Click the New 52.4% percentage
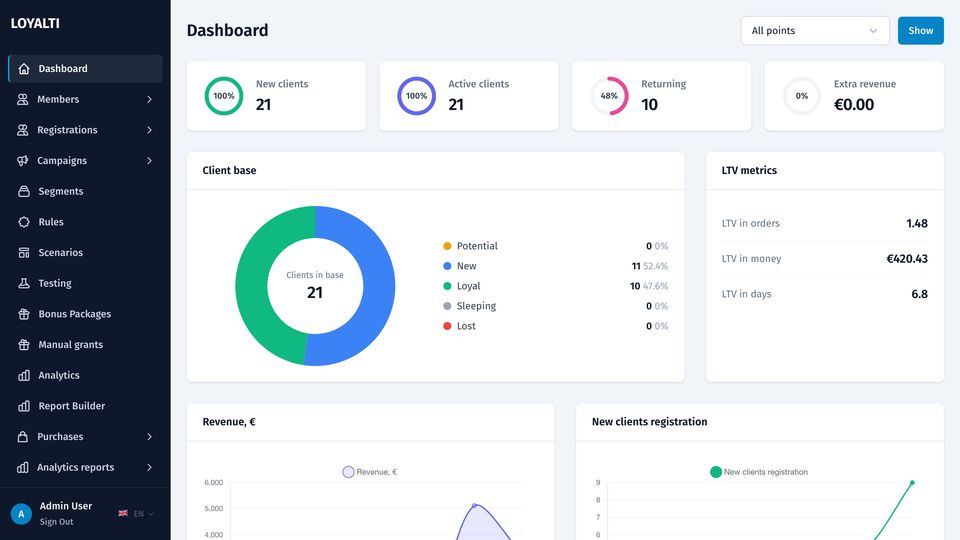960x540 pixels. pyautogui.click(x=655, y=266)
